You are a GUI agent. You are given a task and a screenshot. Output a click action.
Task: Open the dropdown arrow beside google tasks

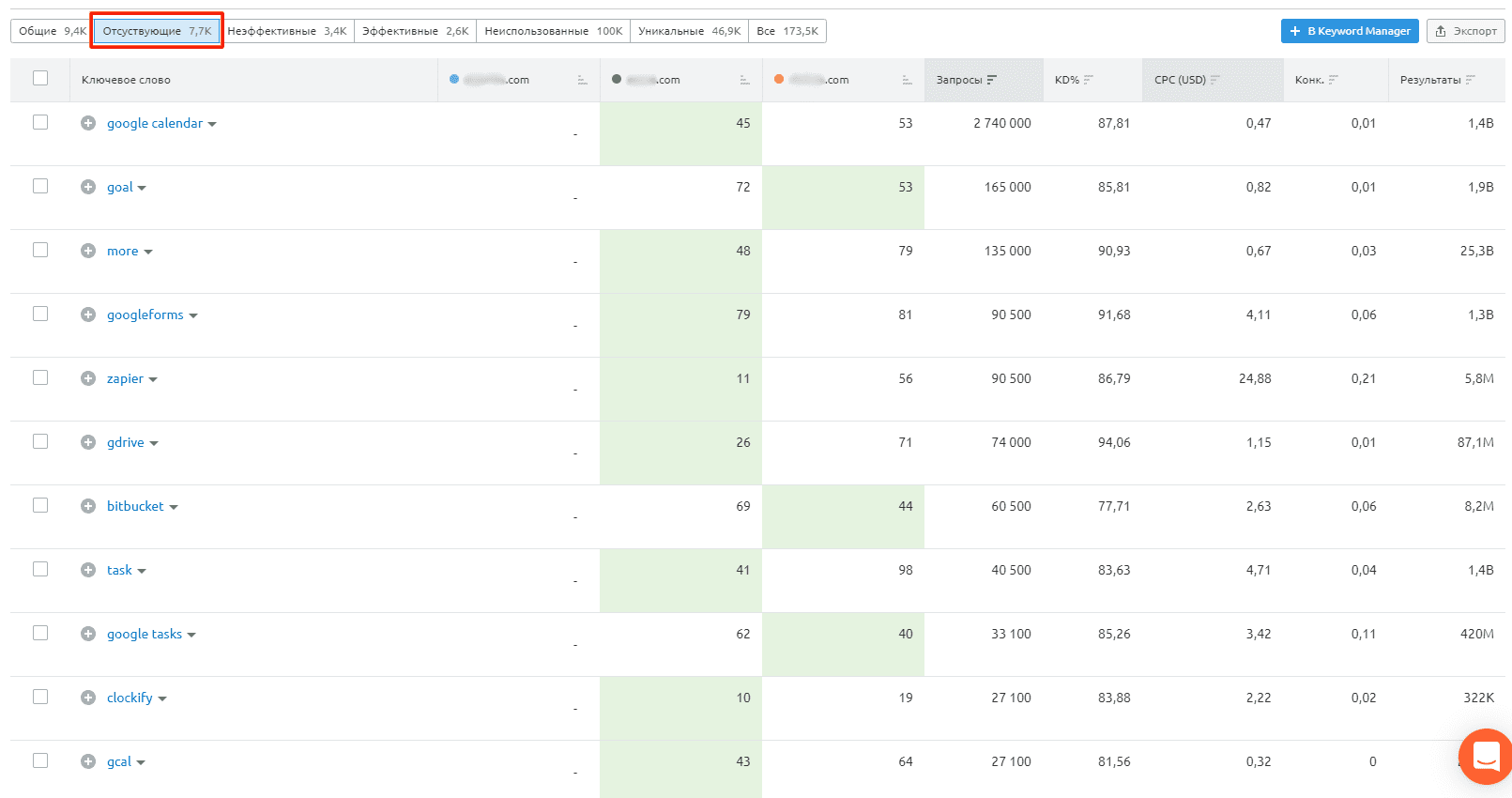(x=191, y=635)
